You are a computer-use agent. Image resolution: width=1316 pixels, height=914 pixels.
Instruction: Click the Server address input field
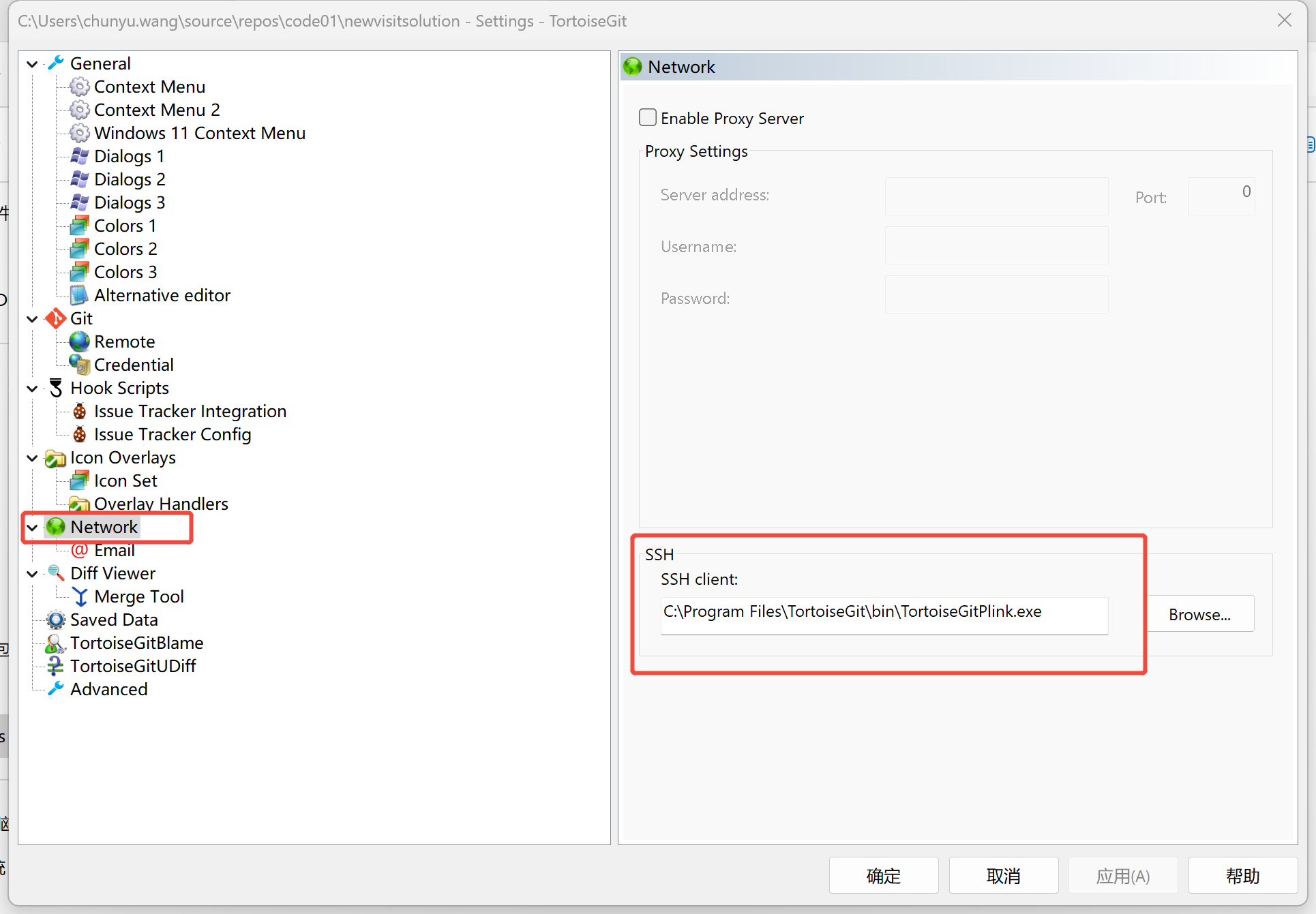(x=996, y=196)
